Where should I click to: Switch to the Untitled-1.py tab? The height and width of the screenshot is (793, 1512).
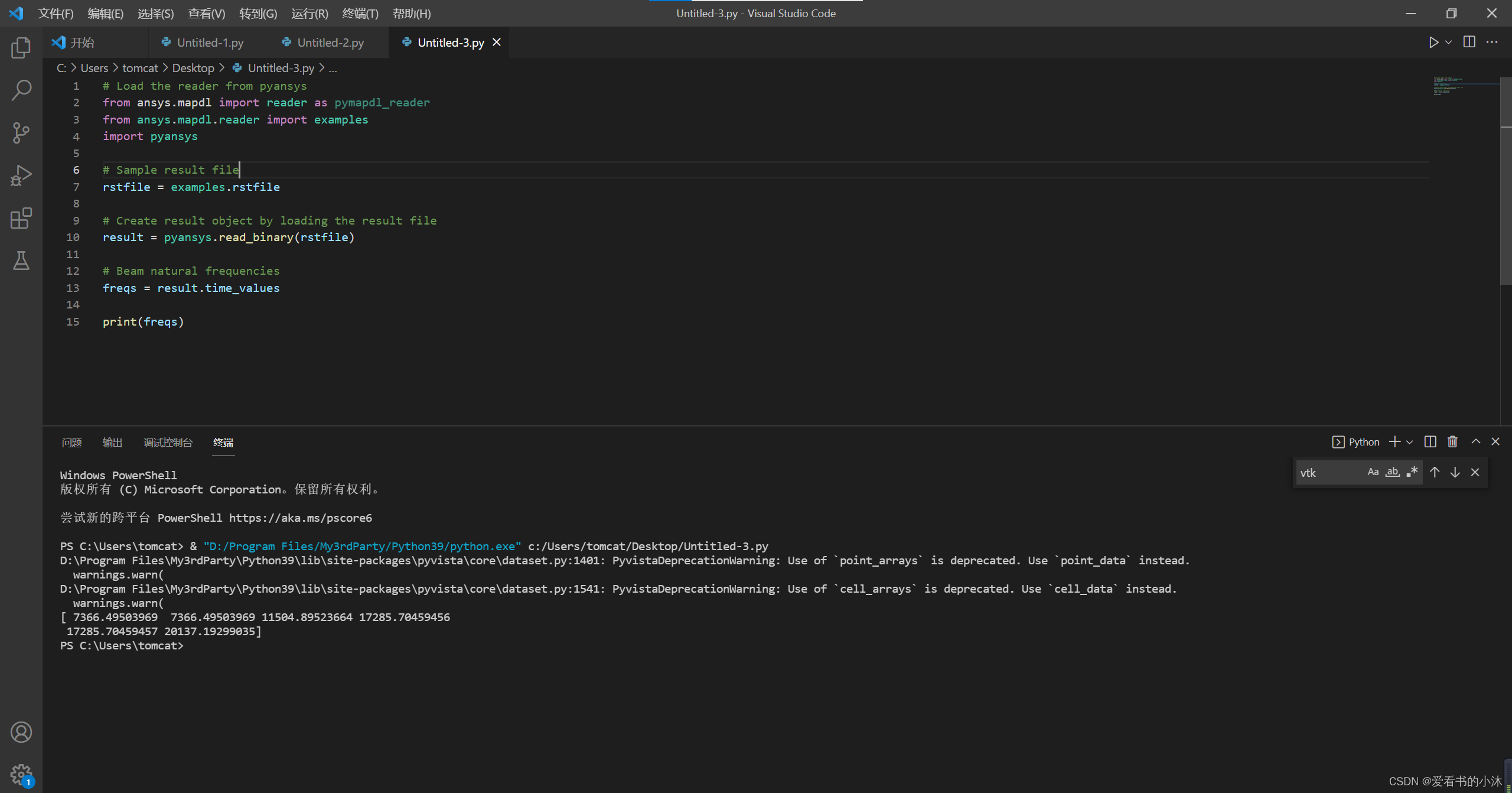(x=209, y=43)
